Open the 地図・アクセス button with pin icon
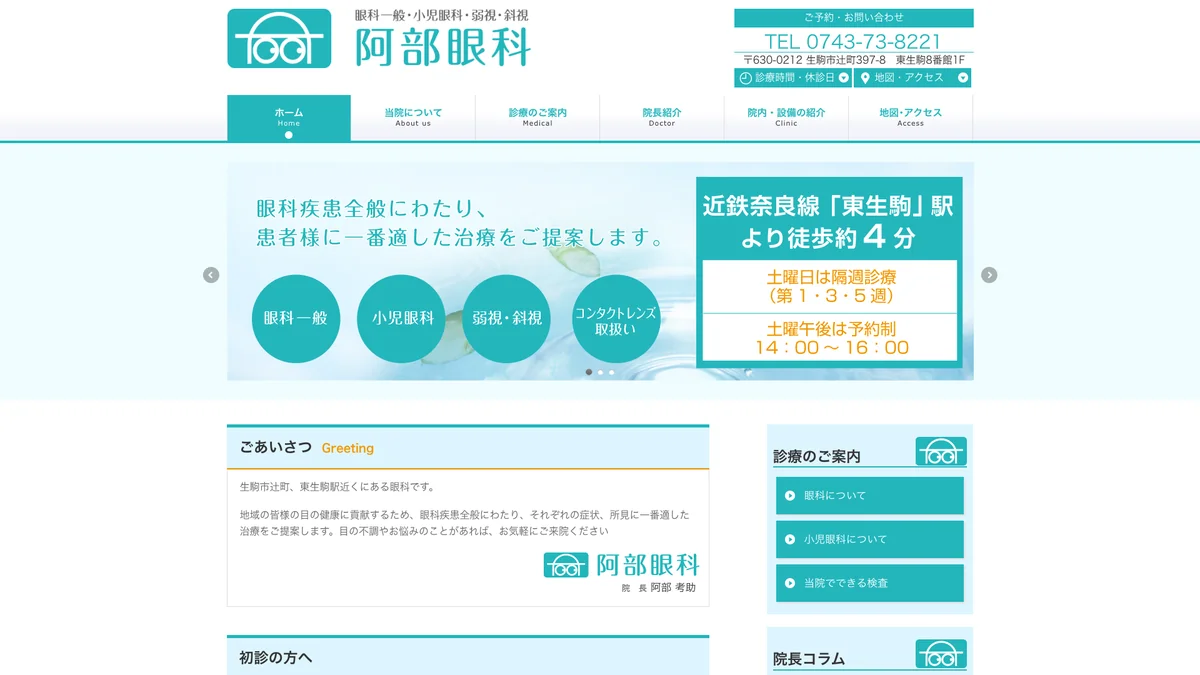 [x=913, y=78]
